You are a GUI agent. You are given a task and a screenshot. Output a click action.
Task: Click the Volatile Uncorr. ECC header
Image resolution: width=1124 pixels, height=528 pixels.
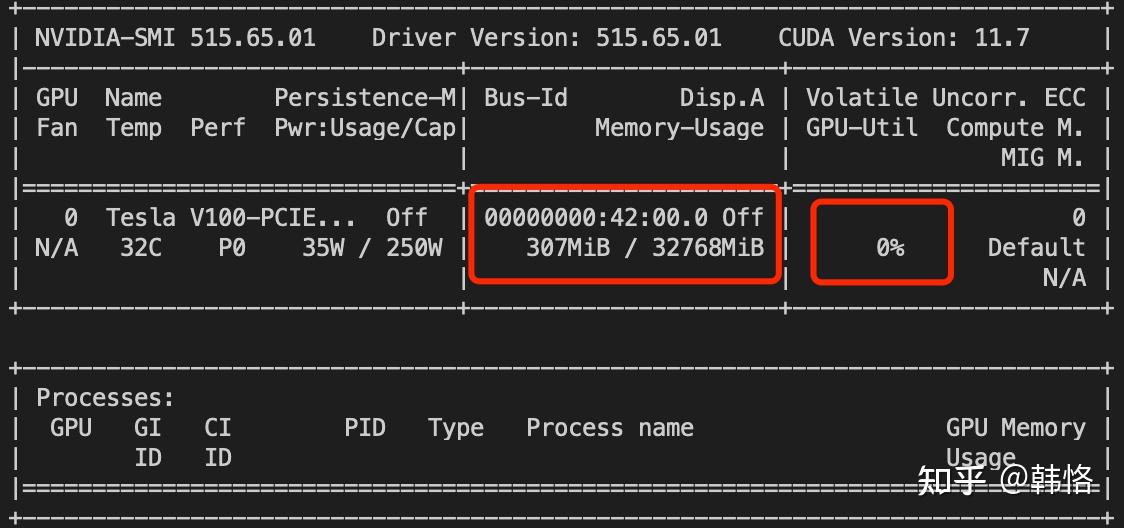click(x=946, y=97)
